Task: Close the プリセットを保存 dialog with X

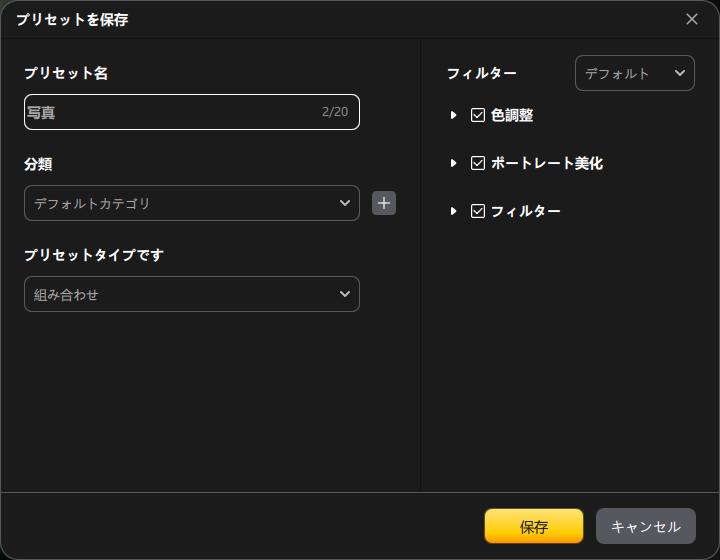Action: [692, 19]
